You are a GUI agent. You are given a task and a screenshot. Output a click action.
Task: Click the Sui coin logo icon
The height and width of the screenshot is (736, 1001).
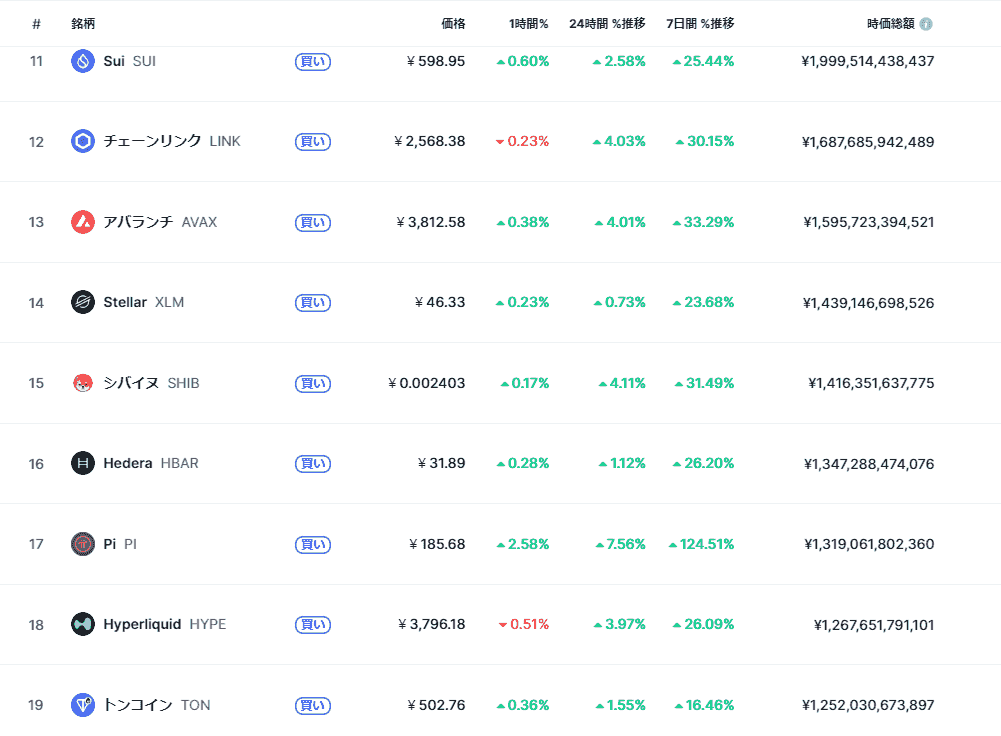[83, 61]
